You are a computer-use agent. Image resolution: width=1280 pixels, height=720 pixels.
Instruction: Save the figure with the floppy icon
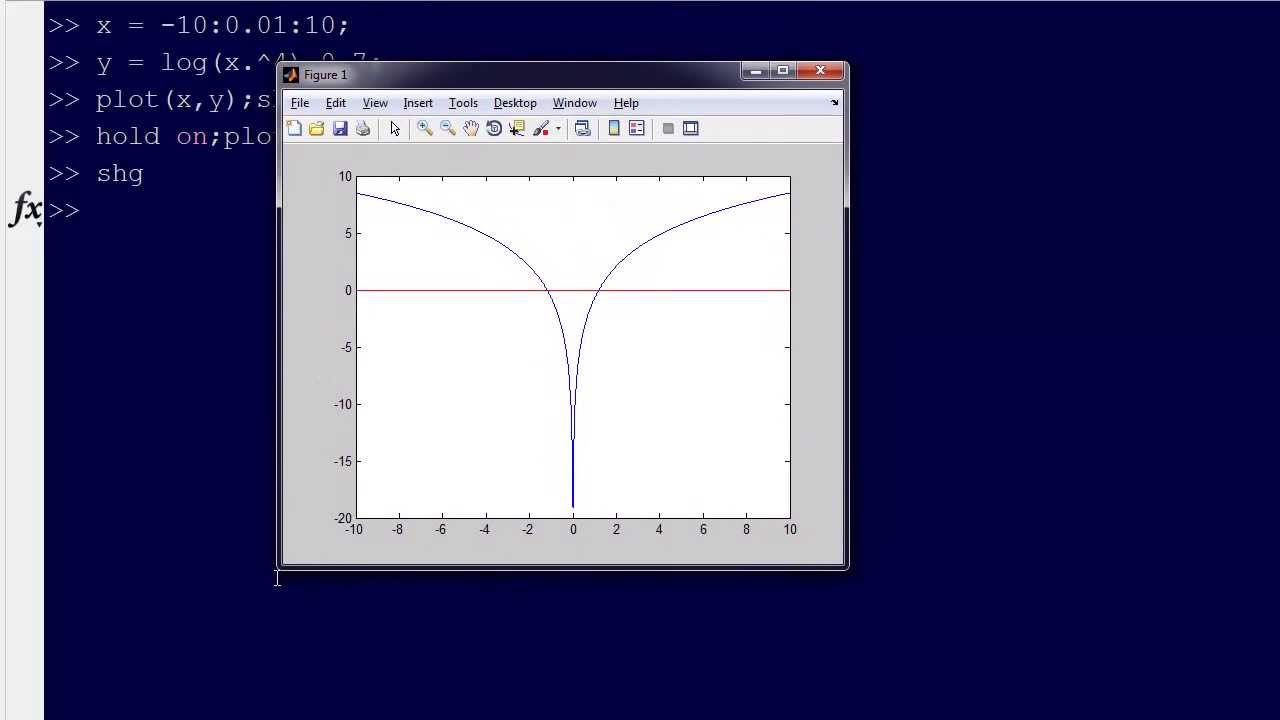click(x=340, y=128)
